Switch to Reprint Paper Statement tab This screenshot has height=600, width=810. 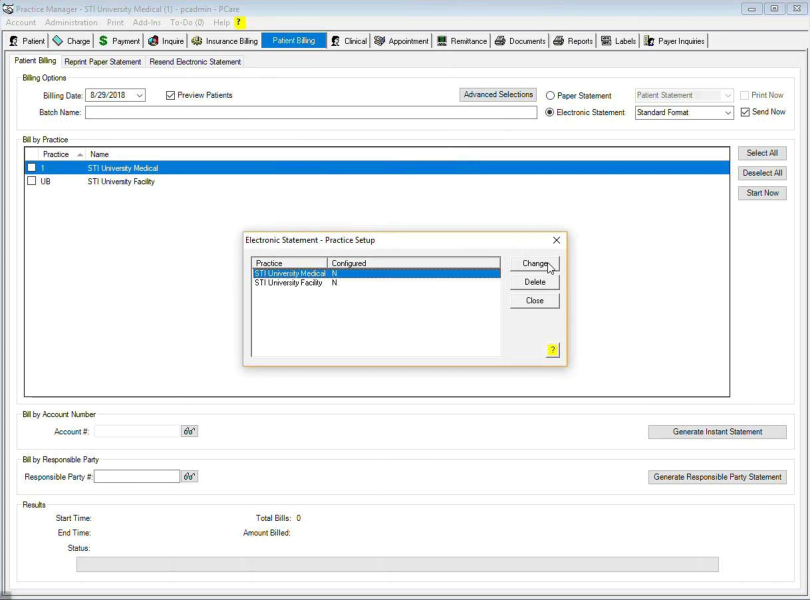[x=103, y=62]
